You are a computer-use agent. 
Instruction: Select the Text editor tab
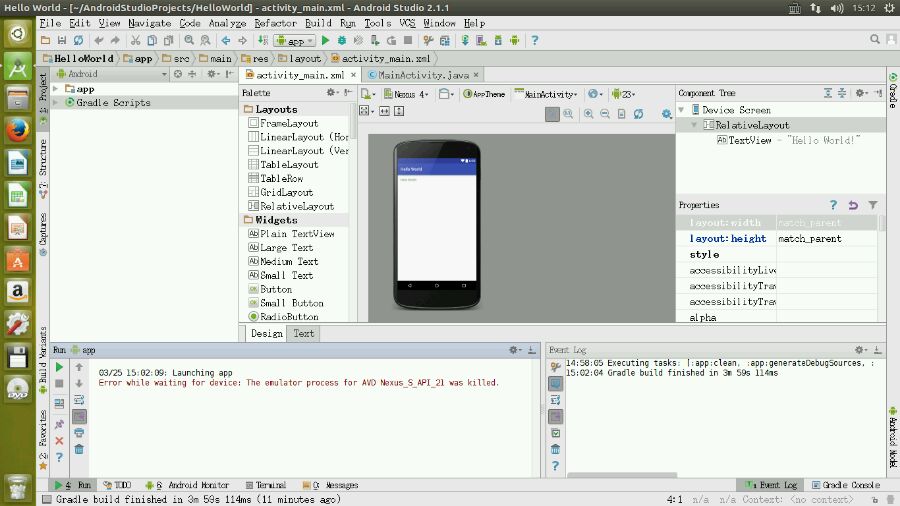point(304,334)
